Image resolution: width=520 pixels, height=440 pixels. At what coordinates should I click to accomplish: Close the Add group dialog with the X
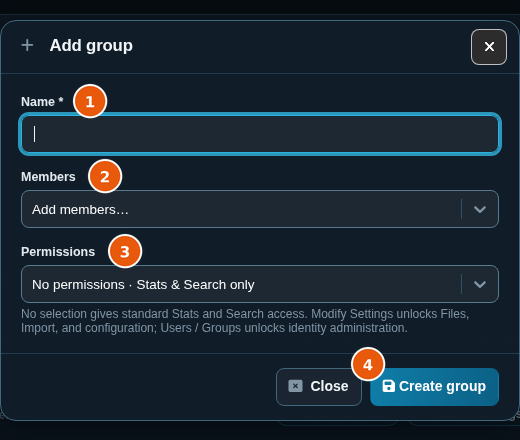[489, 47]
